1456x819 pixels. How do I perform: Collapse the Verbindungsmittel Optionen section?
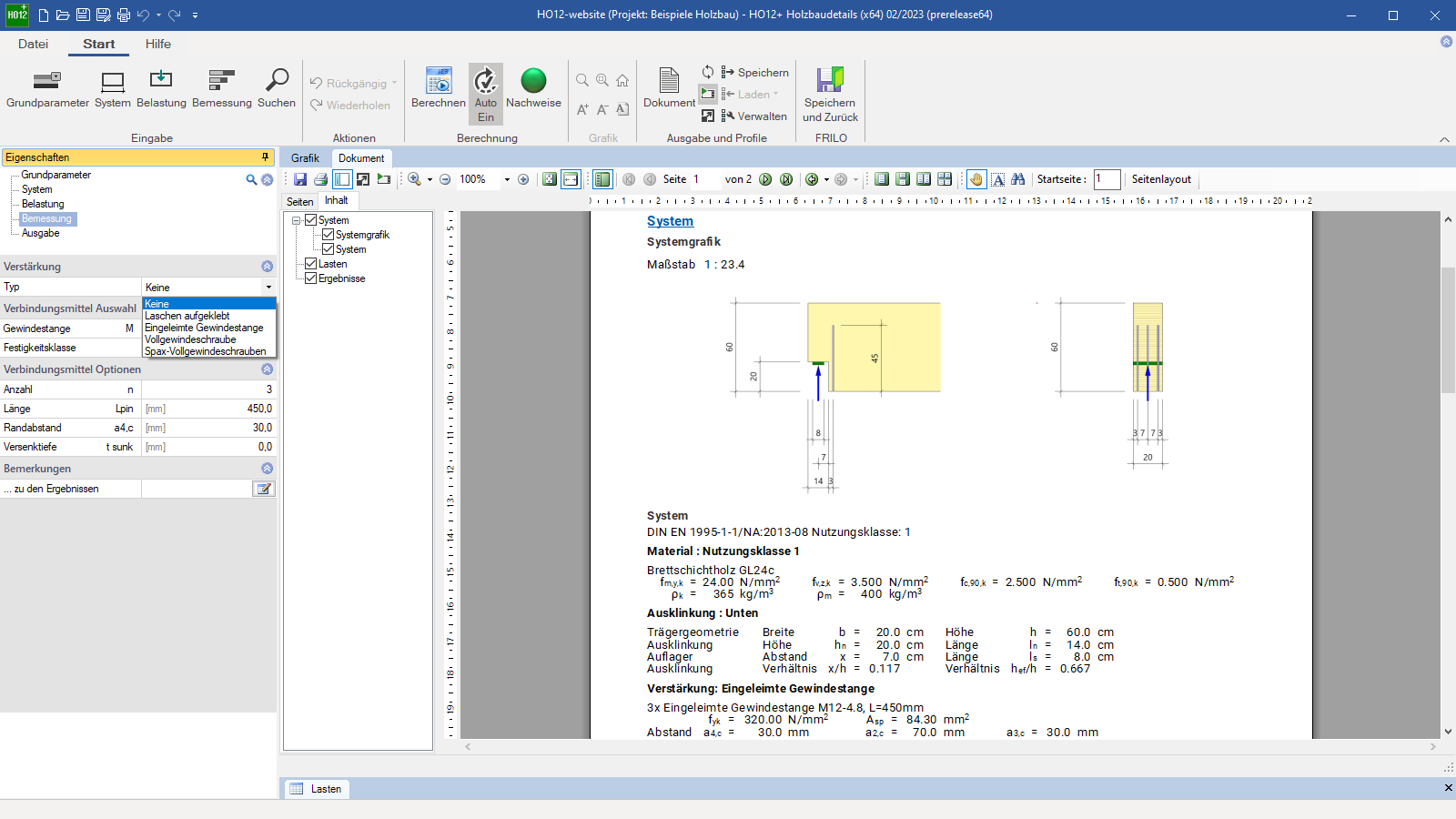tap(267, 369)
